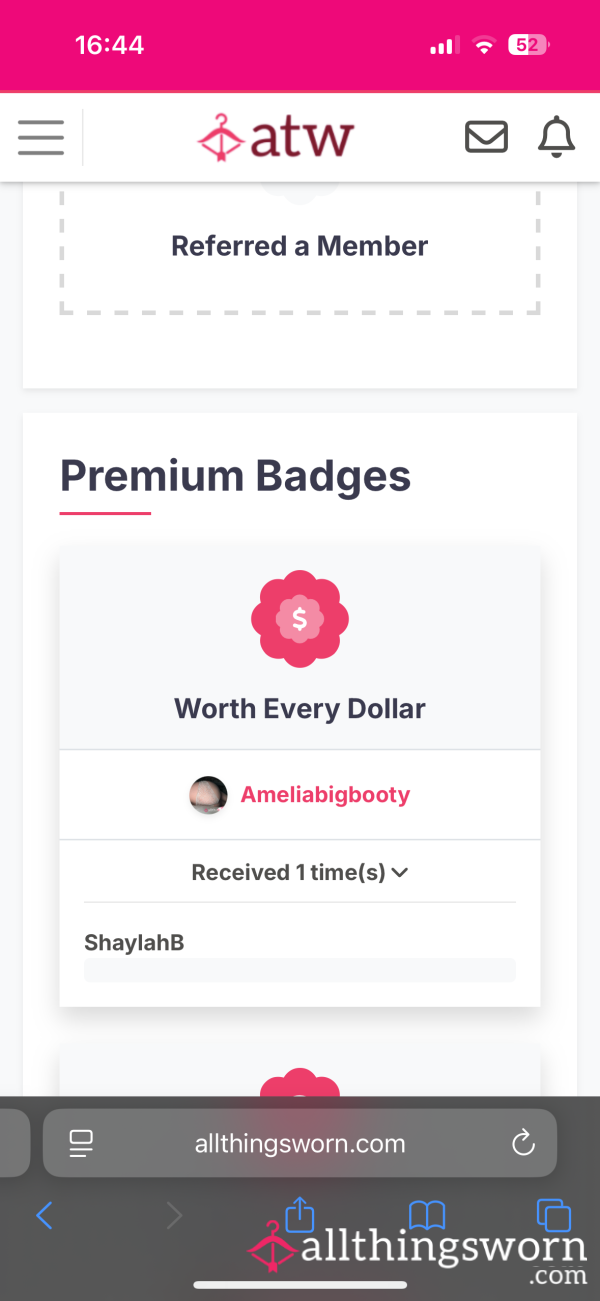
Task: Click the chevron beside Received 1 time(s)
Action: tap(400, 873)
